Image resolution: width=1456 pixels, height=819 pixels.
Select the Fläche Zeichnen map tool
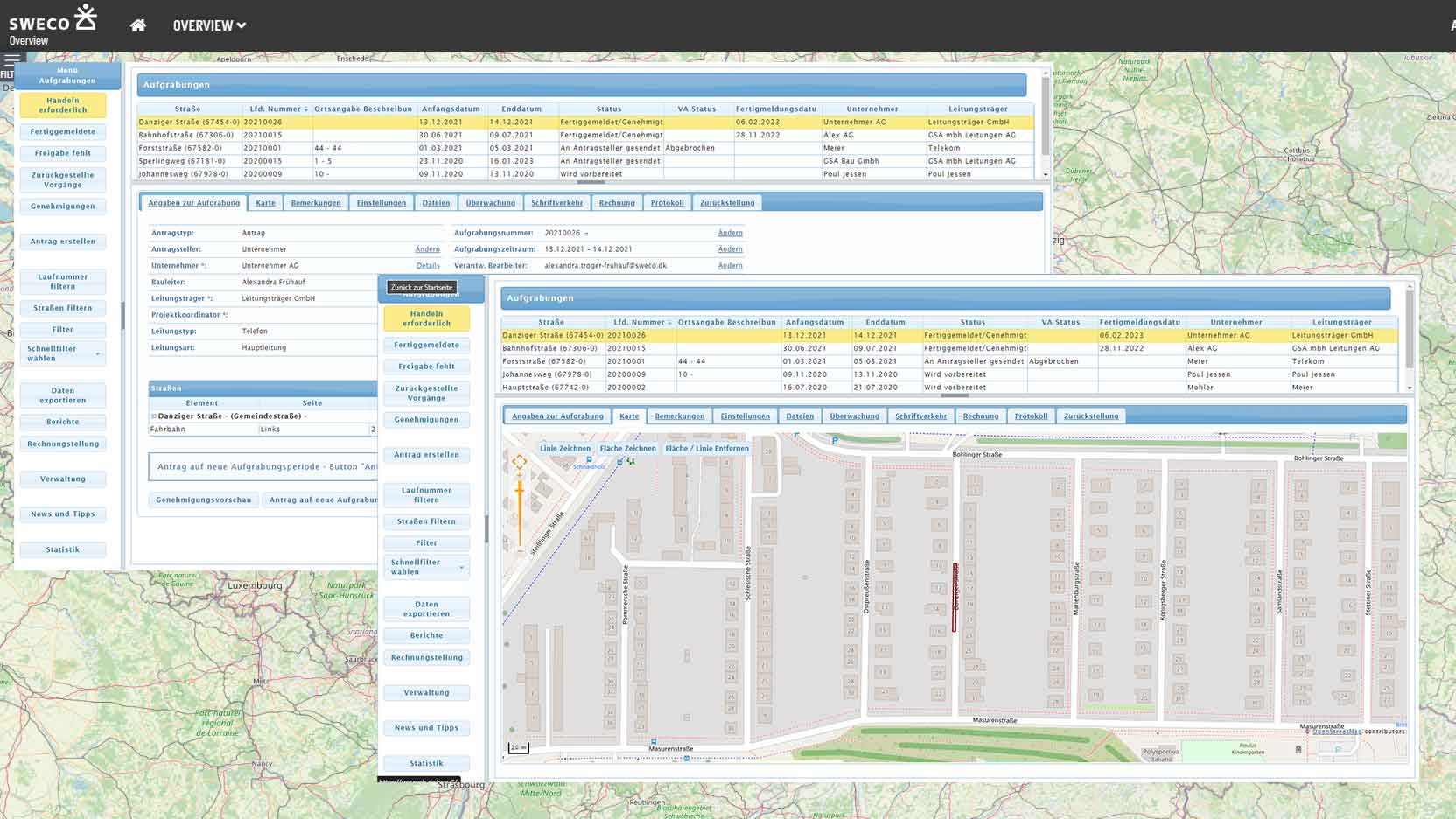(x=627, y=448)
